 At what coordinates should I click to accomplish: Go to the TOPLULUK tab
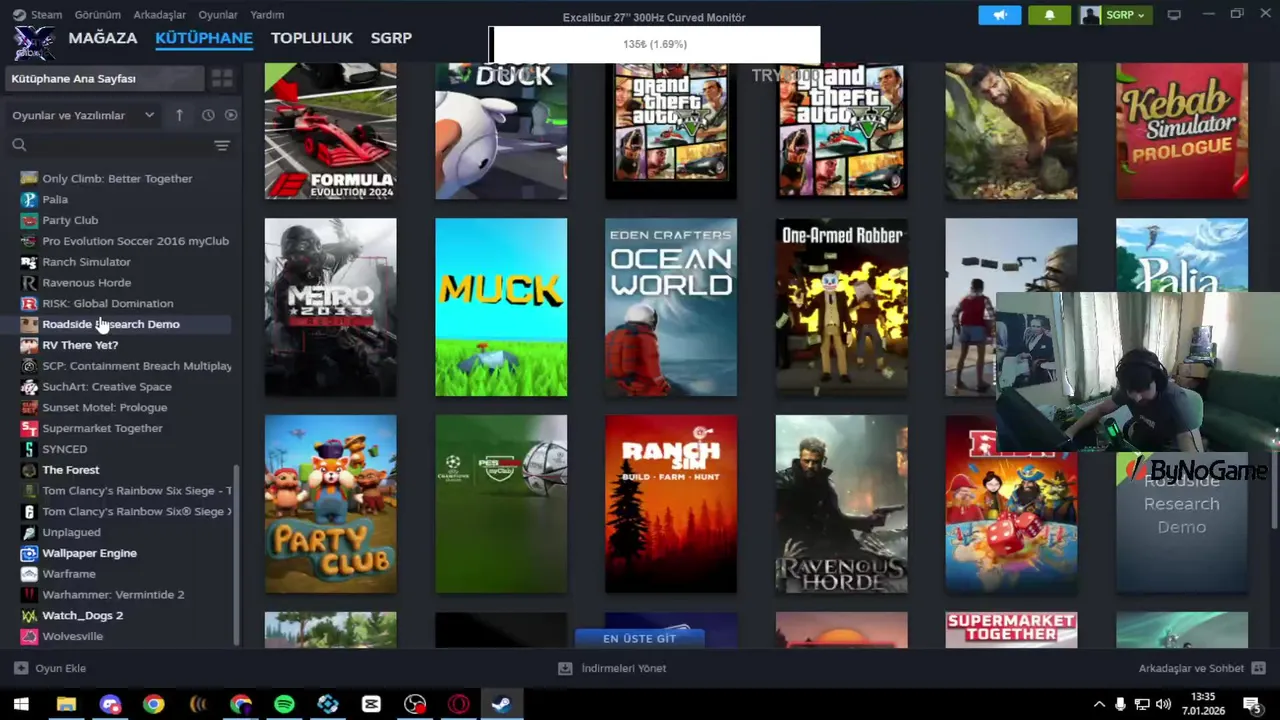pyautogui.click(x=312, y=38)
